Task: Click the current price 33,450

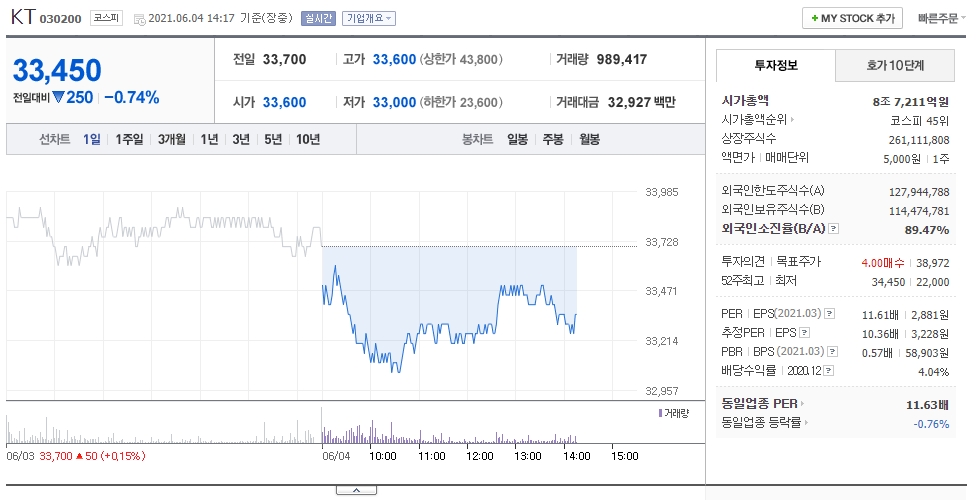Action: [x=57, y=70]
